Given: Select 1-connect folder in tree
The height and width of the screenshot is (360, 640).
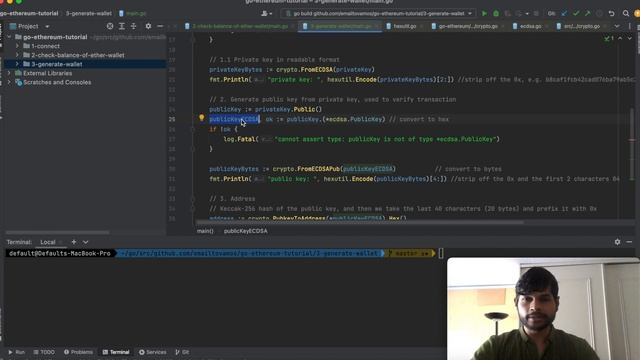Looking at the screenshot, I should pyautogui.click(x=45, y=46).
